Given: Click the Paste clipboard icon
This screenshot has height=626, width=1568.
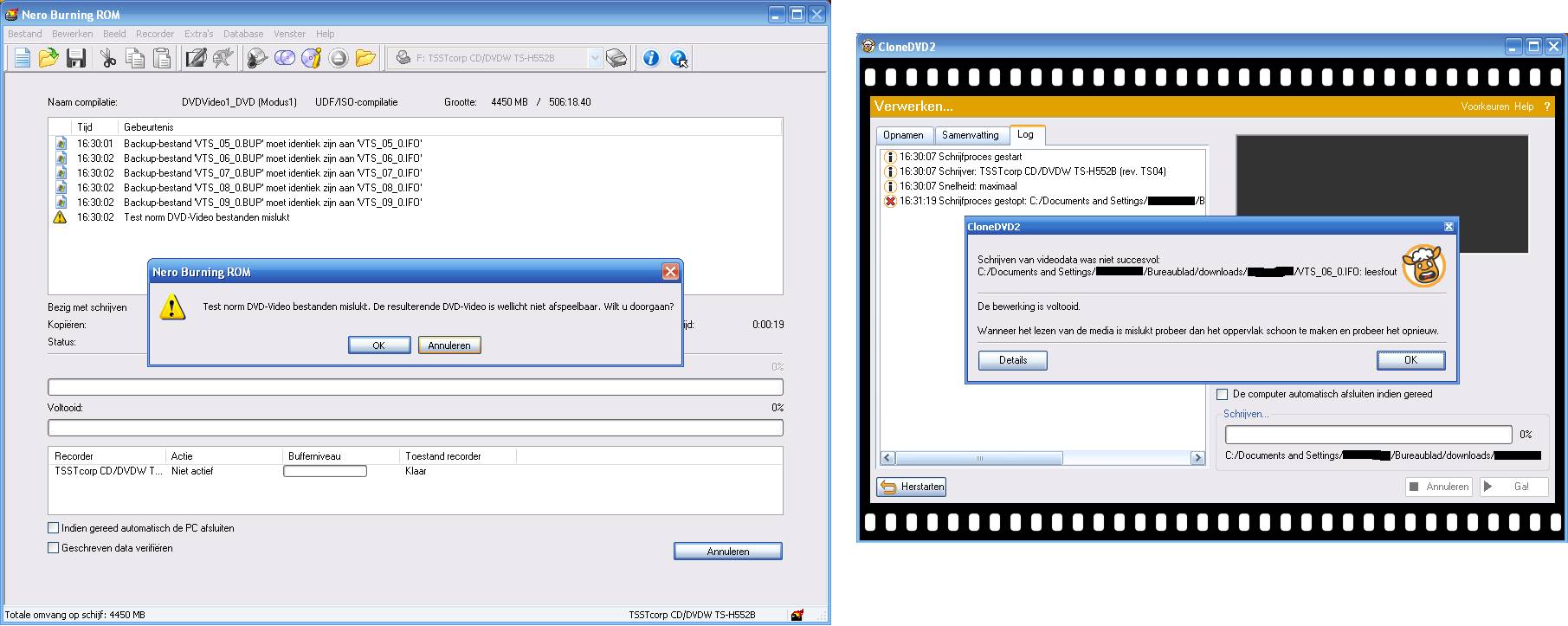Looking at the screenshot, I should pos(162,58).
